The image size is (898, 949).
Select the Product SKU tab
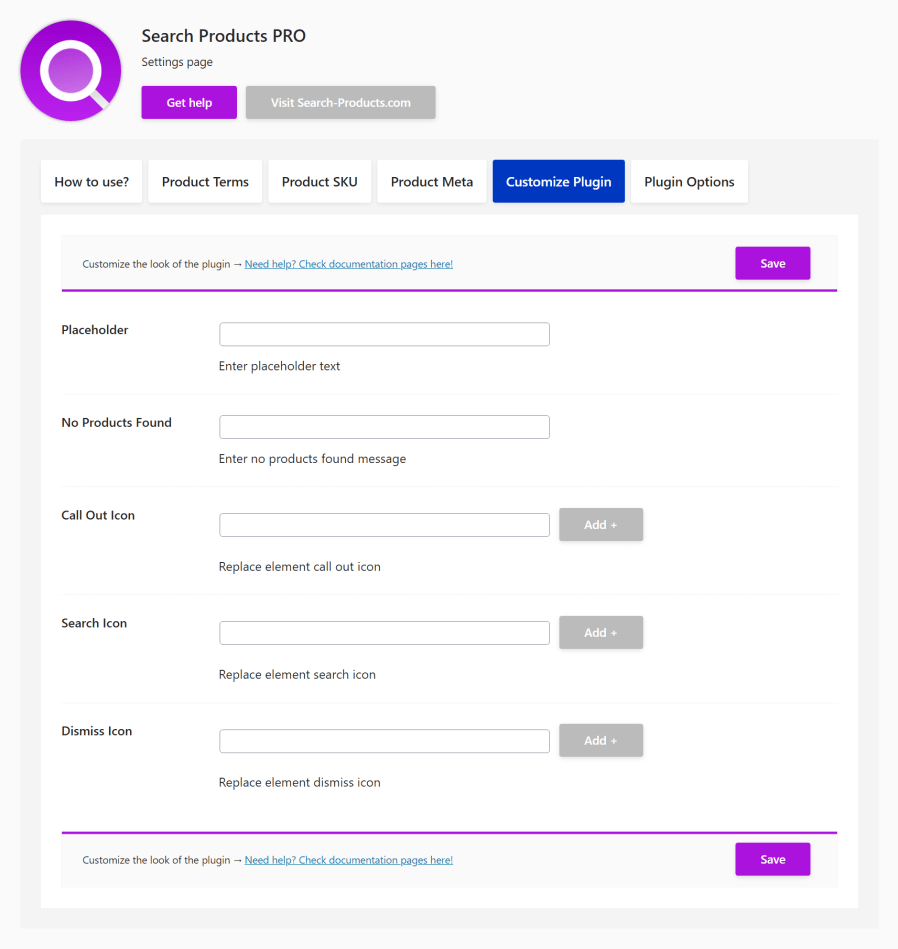[320, 182]
